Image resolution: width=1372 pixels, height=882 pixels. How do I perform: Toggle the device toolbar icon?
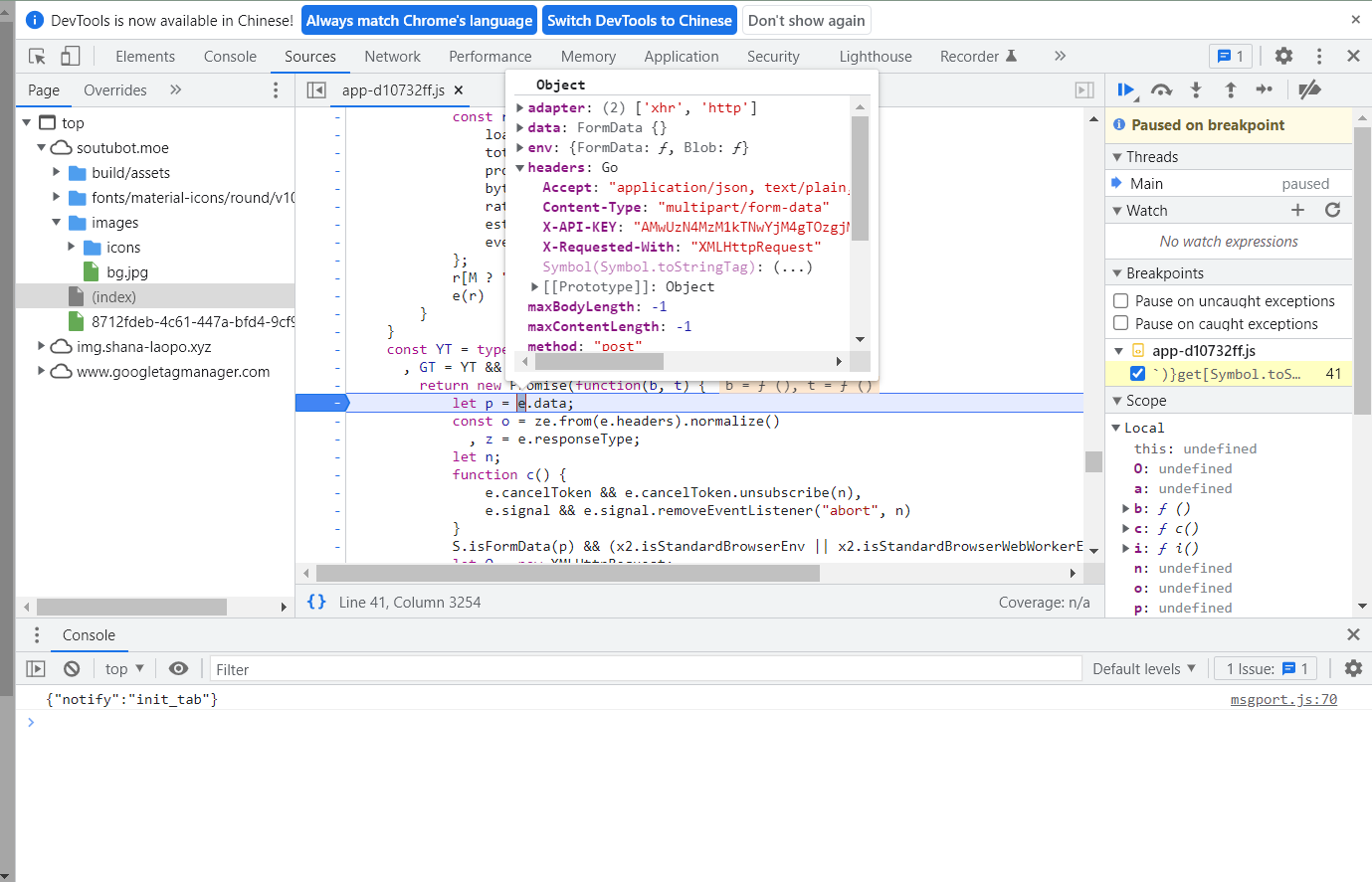coord(70,57)
